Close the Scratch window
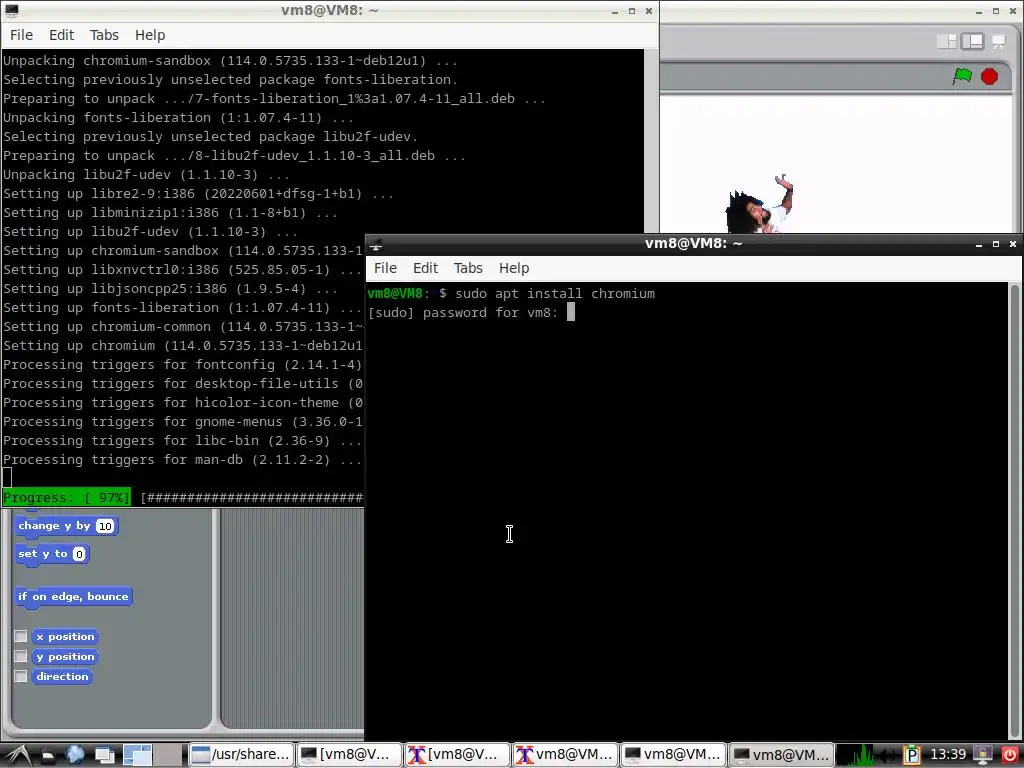 point(1013,11)
